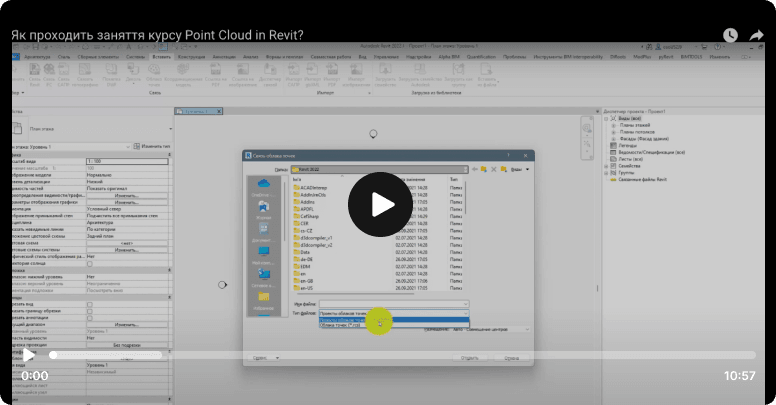Click the video progress bar handle
This screenshot has height=405, width=776.
[x=53, y=355]
